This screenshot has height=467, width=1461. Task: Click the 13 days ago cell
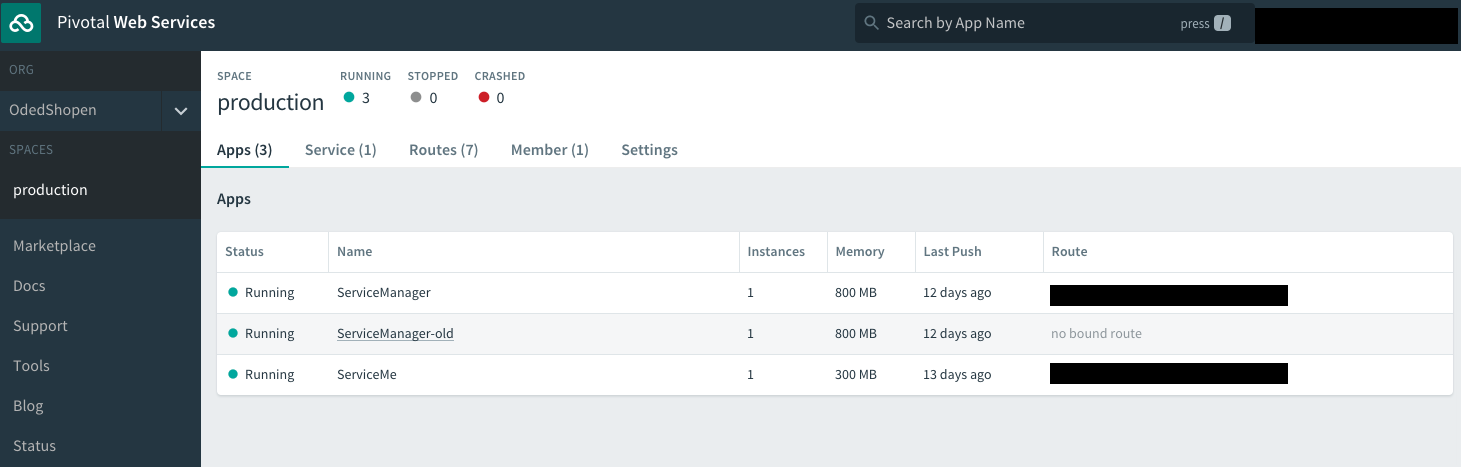click(x=957, y=375)
